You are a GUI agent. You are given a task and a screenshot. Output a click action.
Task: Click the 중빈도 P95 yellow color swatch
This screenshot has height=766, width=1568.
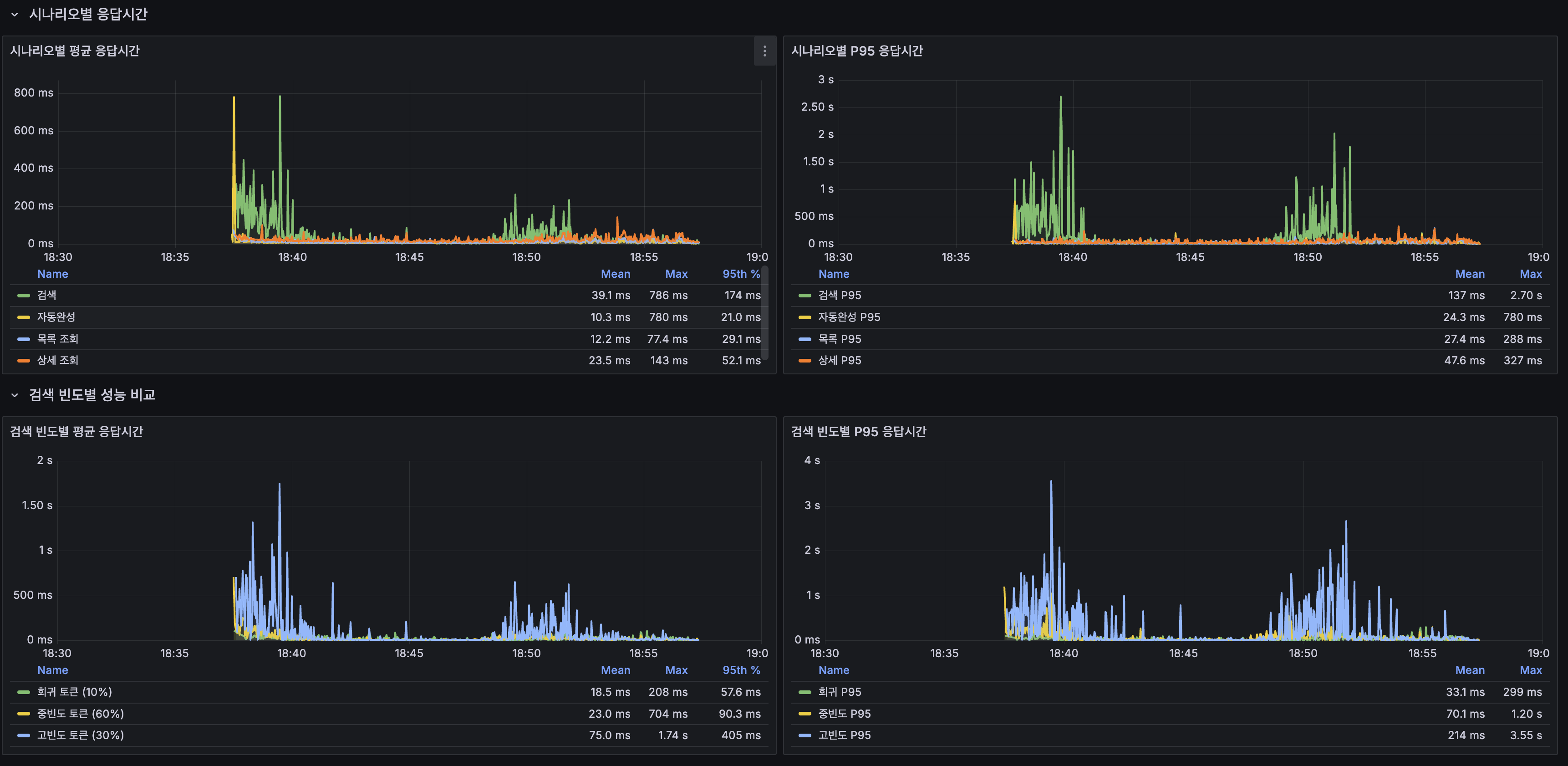(x=804, y=714)
